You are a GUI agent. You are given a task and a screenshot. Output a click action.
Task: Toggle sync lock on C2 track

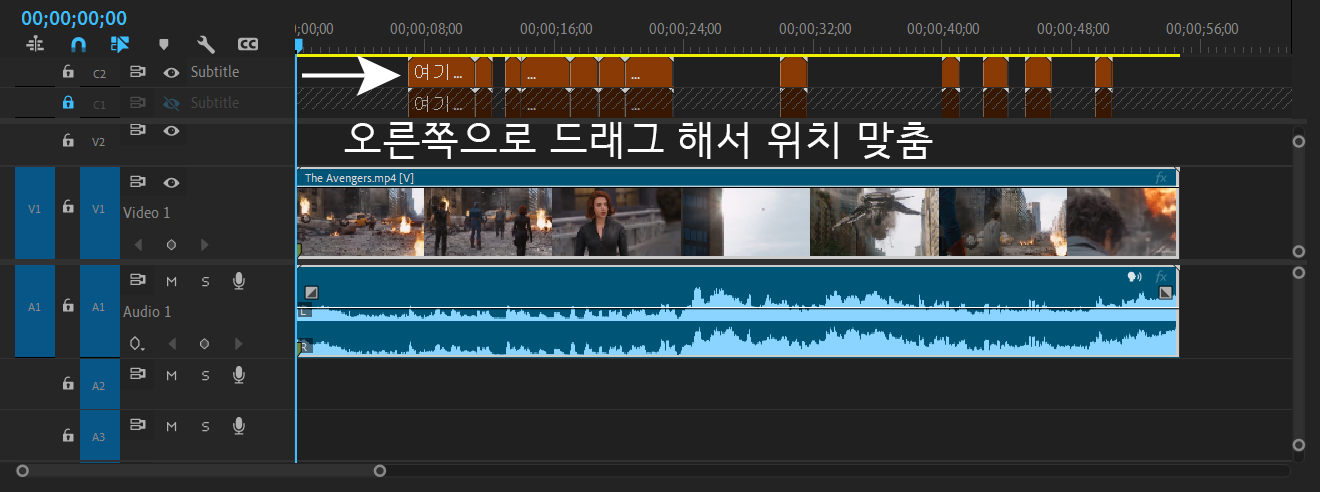tap(138, 72)
